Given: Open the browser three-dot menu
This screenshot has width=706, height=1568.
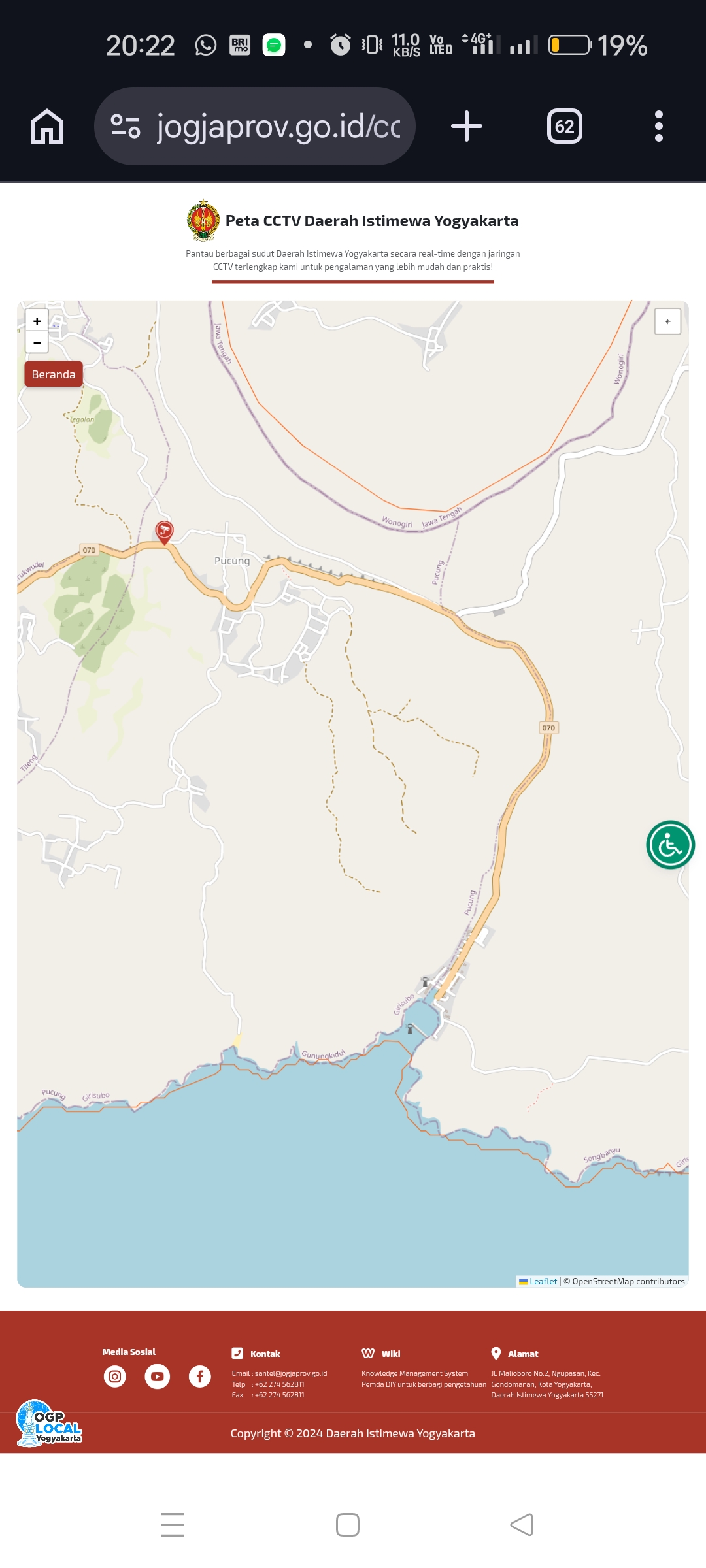Looking at the screenshot, I should (x=659, y=126).
